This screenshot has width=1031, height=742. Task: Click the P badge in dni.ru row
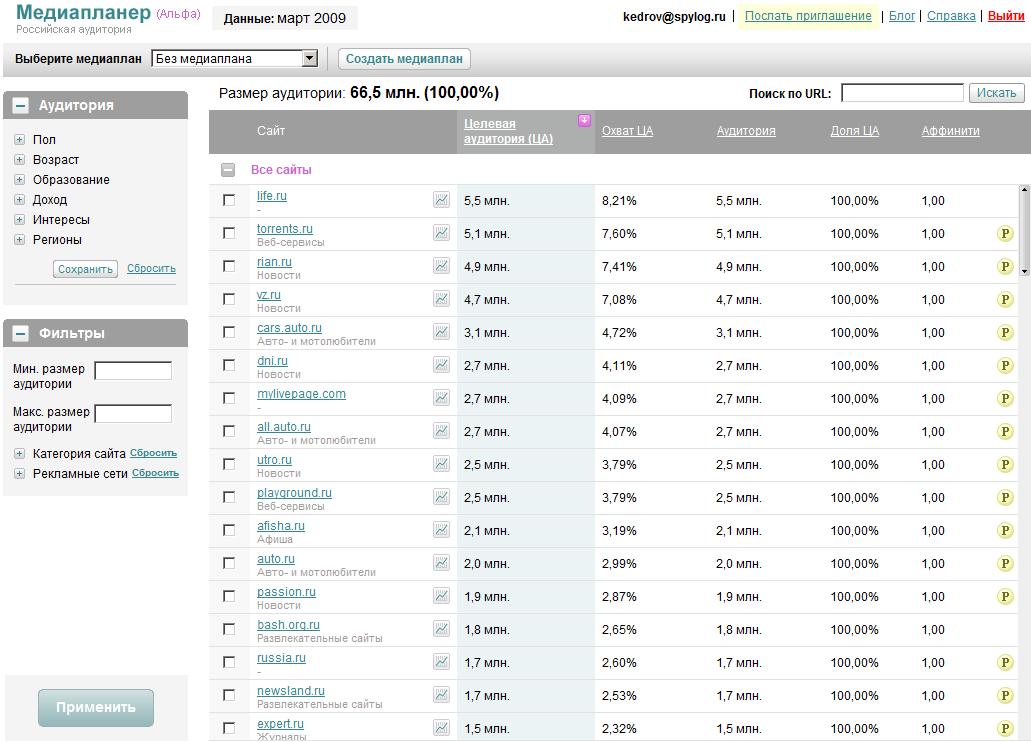[x=1005, y=365]
